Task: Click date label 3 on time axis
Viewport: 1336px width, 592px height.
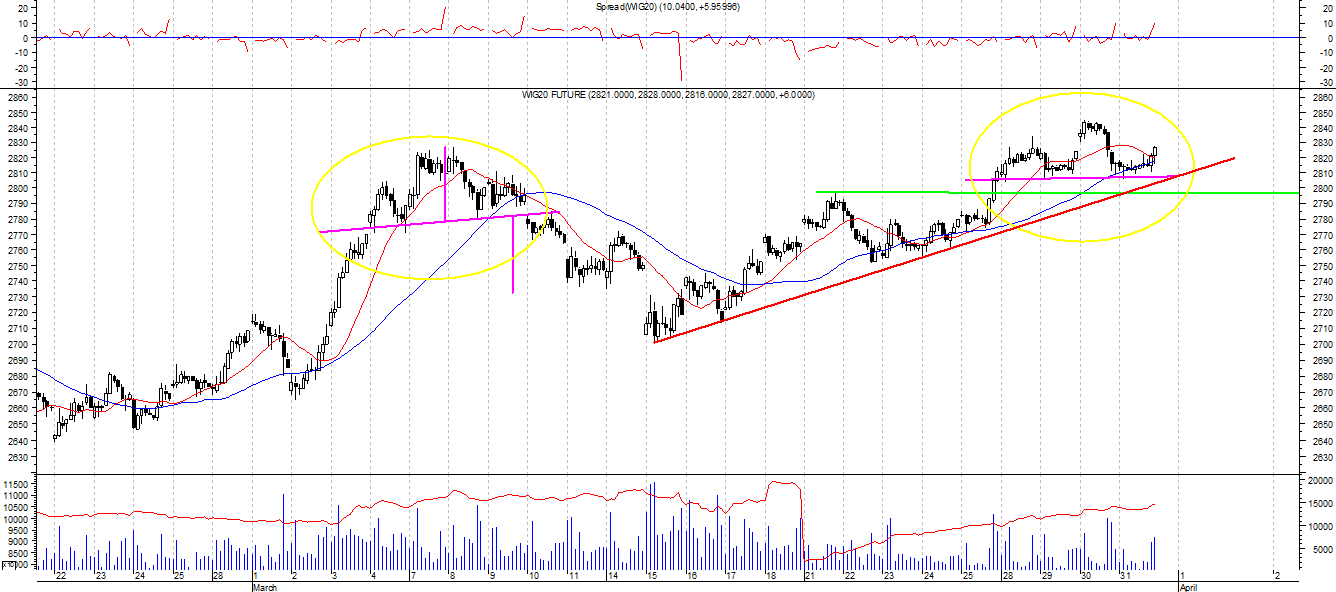Action: click(x=333, y=576)
